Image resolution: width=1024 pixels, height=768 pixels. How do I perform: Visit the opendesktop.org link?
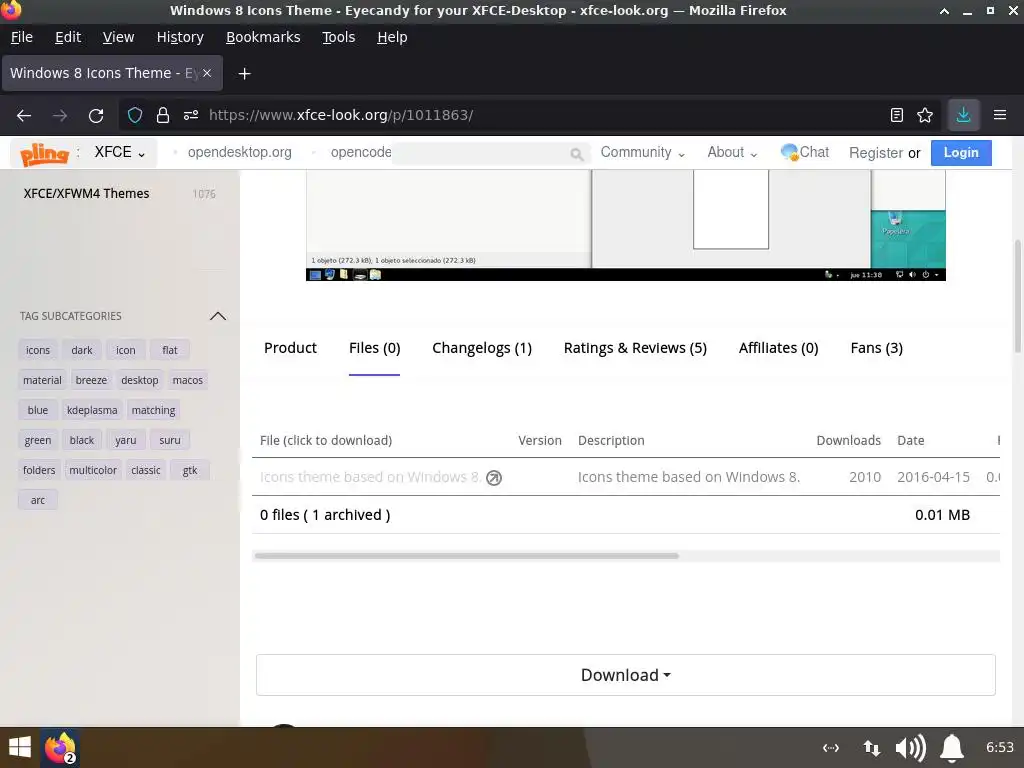[x=240, y=152]
